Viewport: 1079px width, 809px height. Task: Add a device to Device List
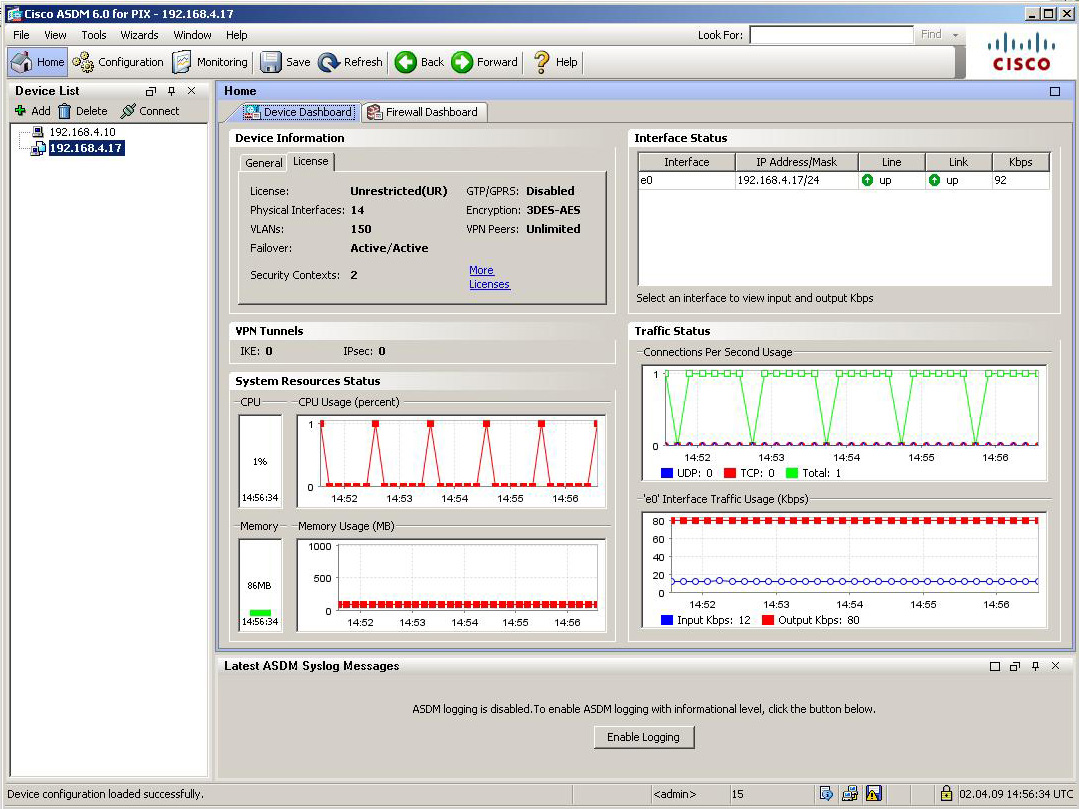[x=32, y=111]
